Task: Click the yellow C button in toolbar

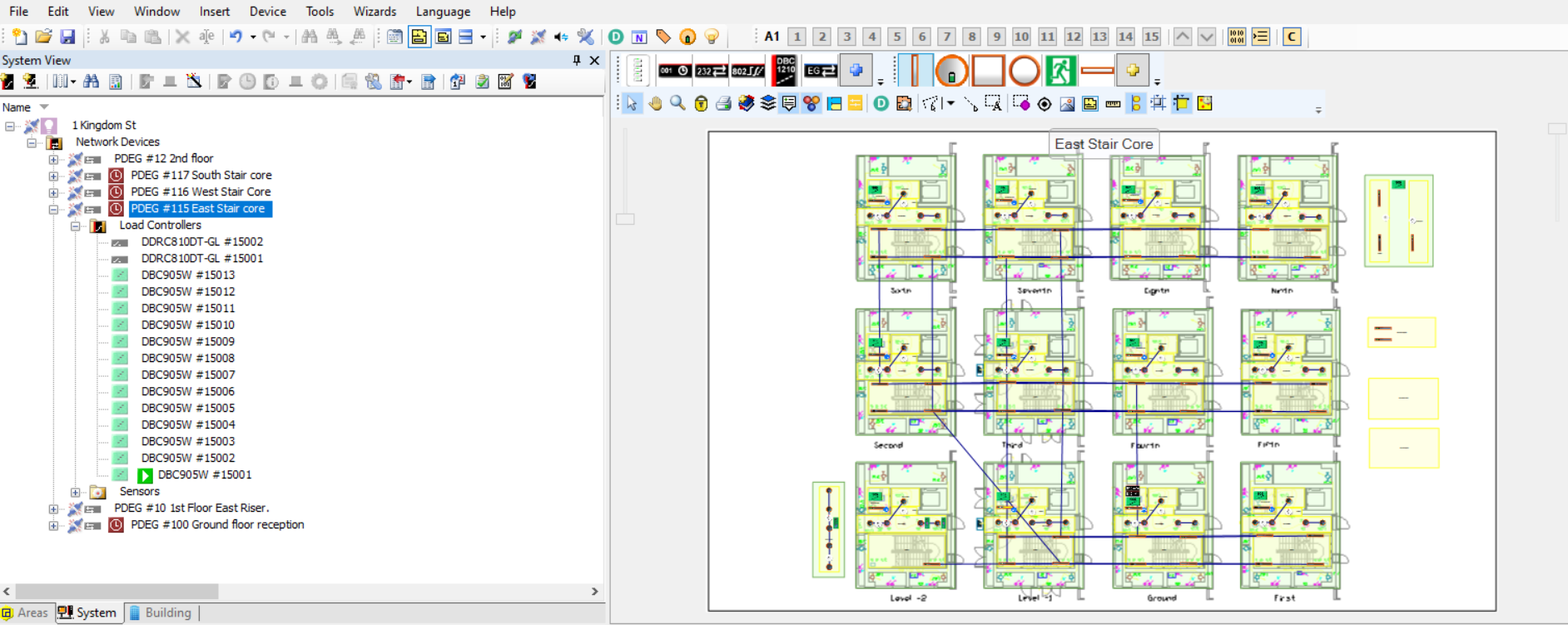Action: [x=1292, y=37]
